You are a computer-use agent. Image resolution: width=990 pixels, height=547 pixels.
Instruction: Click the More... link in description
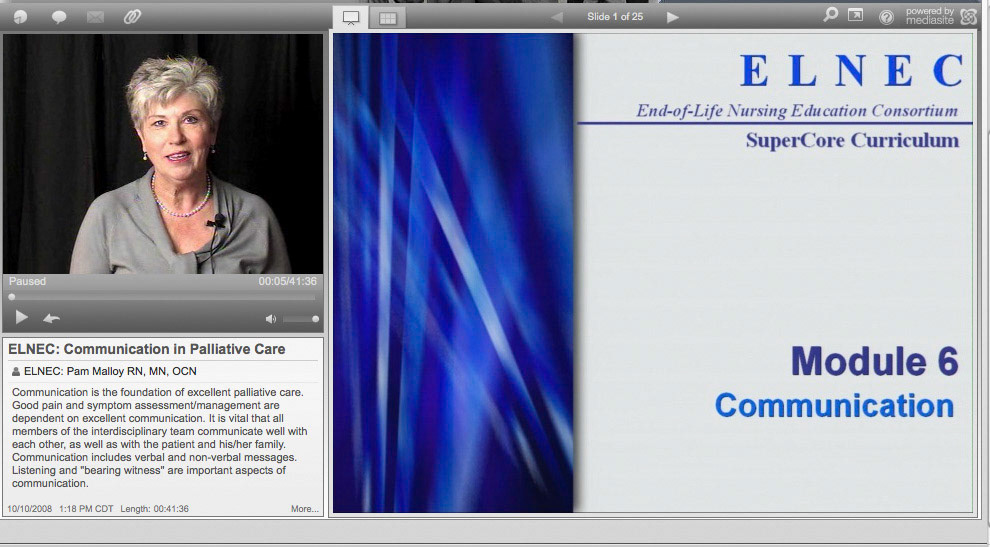[x=305, y=508]
